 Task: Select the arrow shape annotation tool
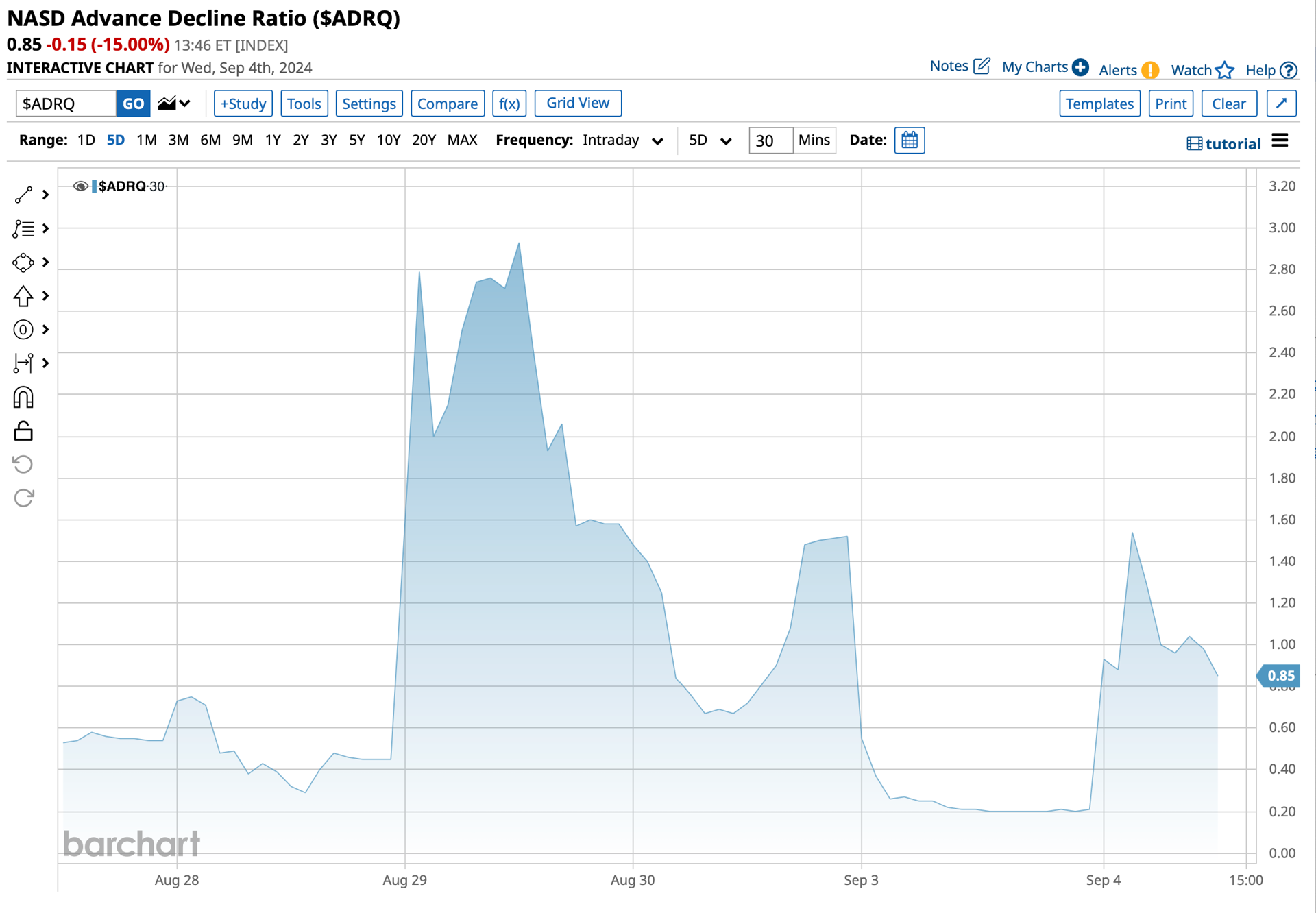[x=23, y=296]
